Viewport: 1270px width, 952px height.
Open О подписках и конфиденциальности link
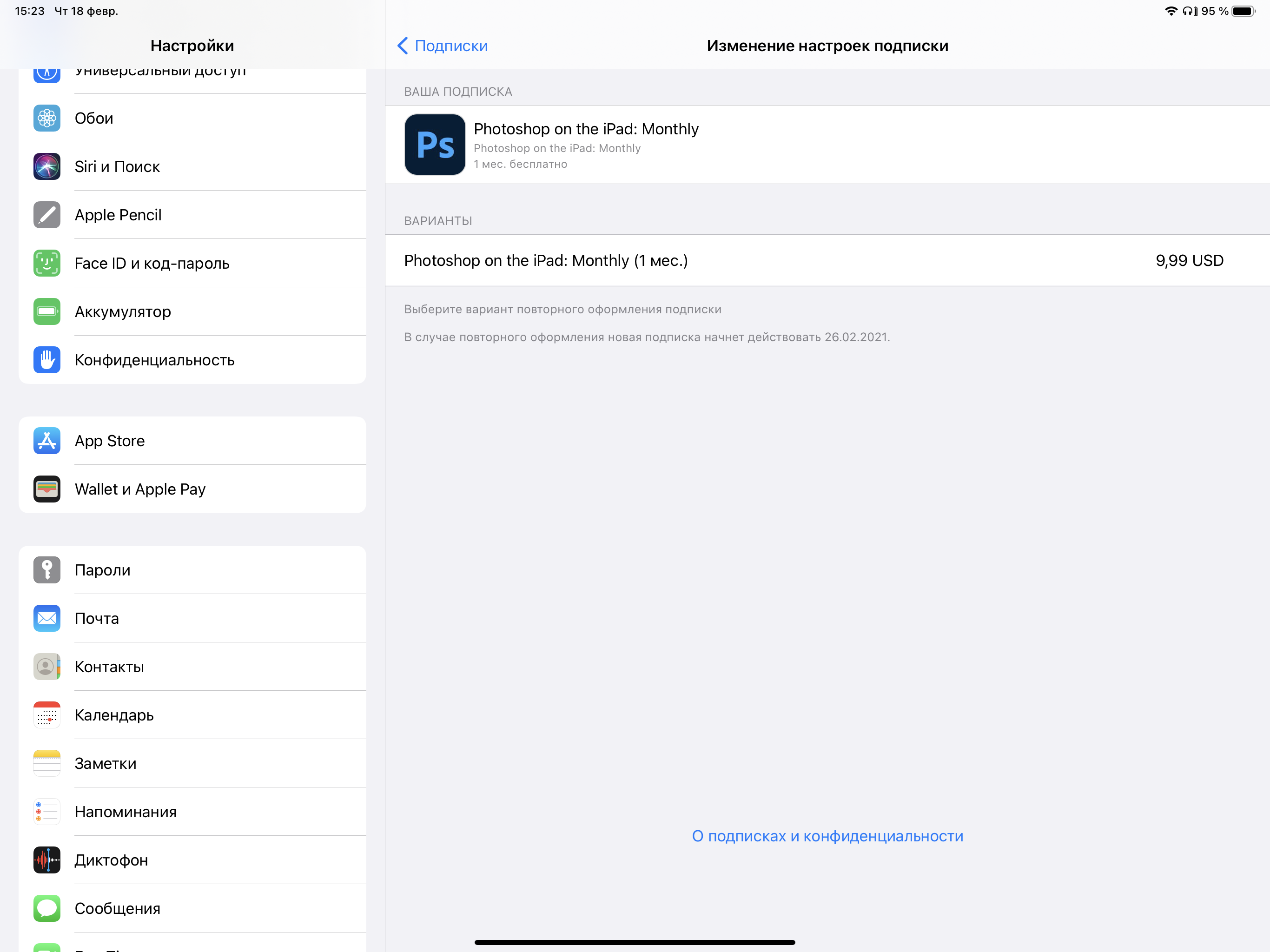click(x=827, y=836)
